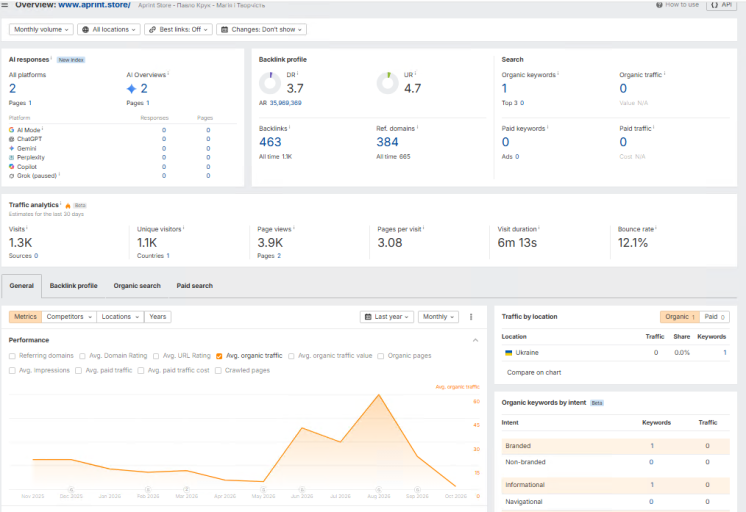Switch to the Backlink profile tab
The image size is (746, 512).
73,286
